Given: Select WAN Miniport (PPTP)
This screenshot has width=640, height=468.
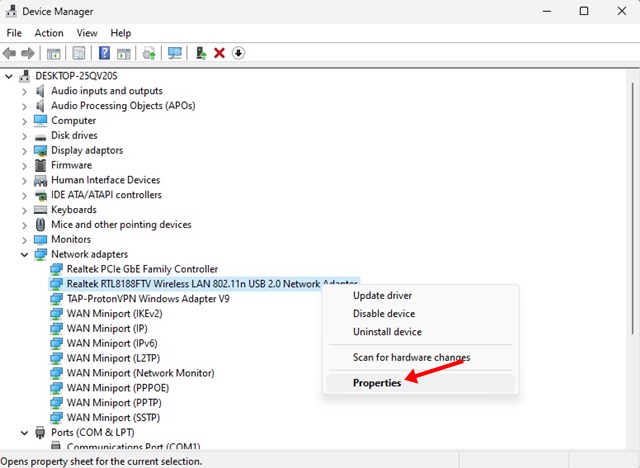Looking at the screenshot, I should (x=114, y=403).
